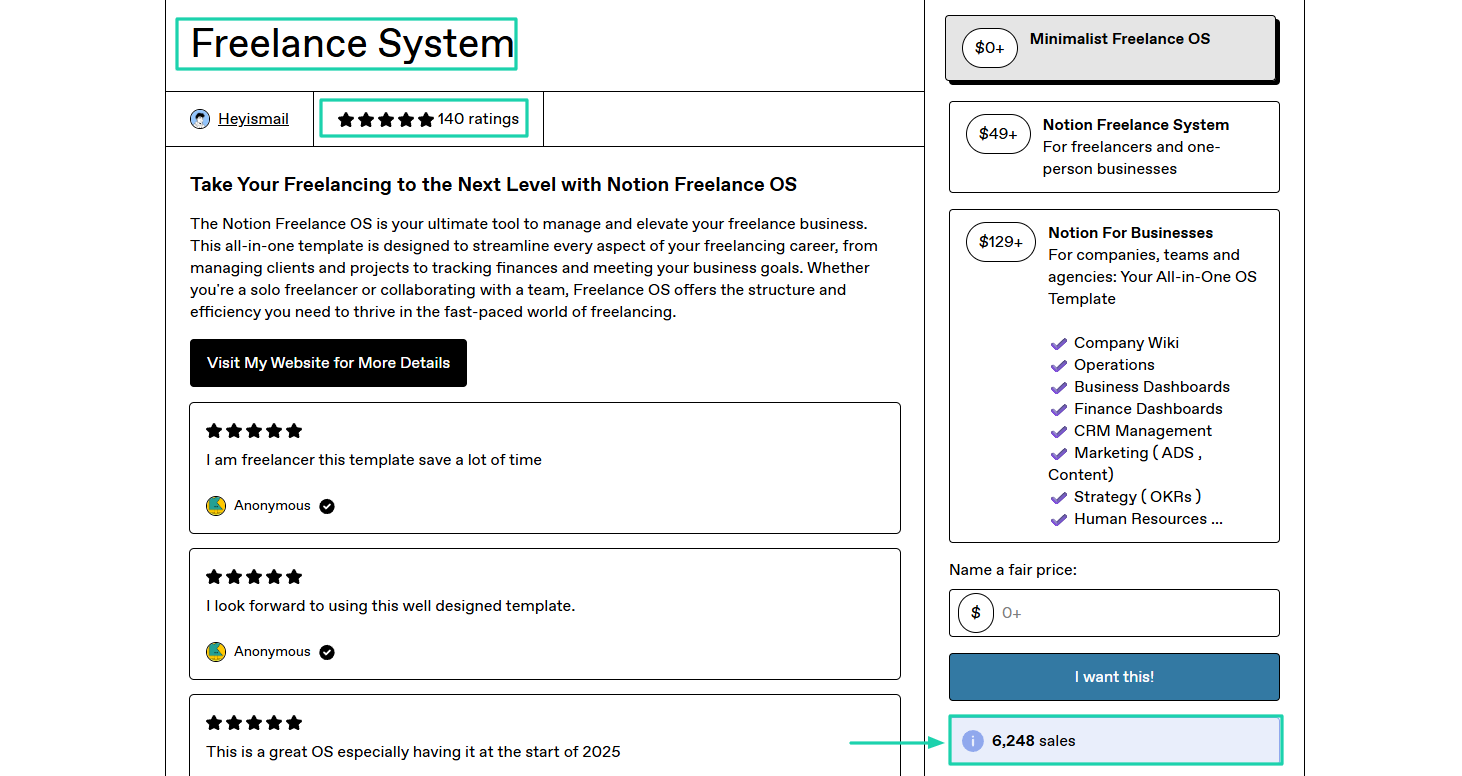Click the 6,248 sales info bar
1462x776 pixels.
click(1114, 741)
